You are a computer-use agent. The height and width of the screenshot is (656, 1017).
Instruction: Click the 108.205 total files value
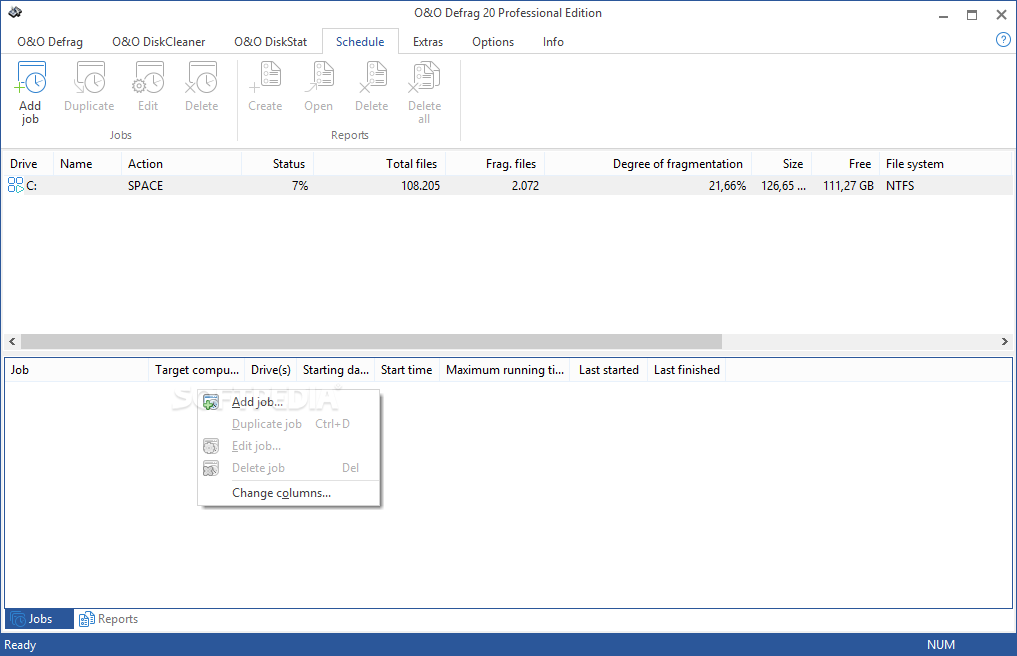click(420, 186)
